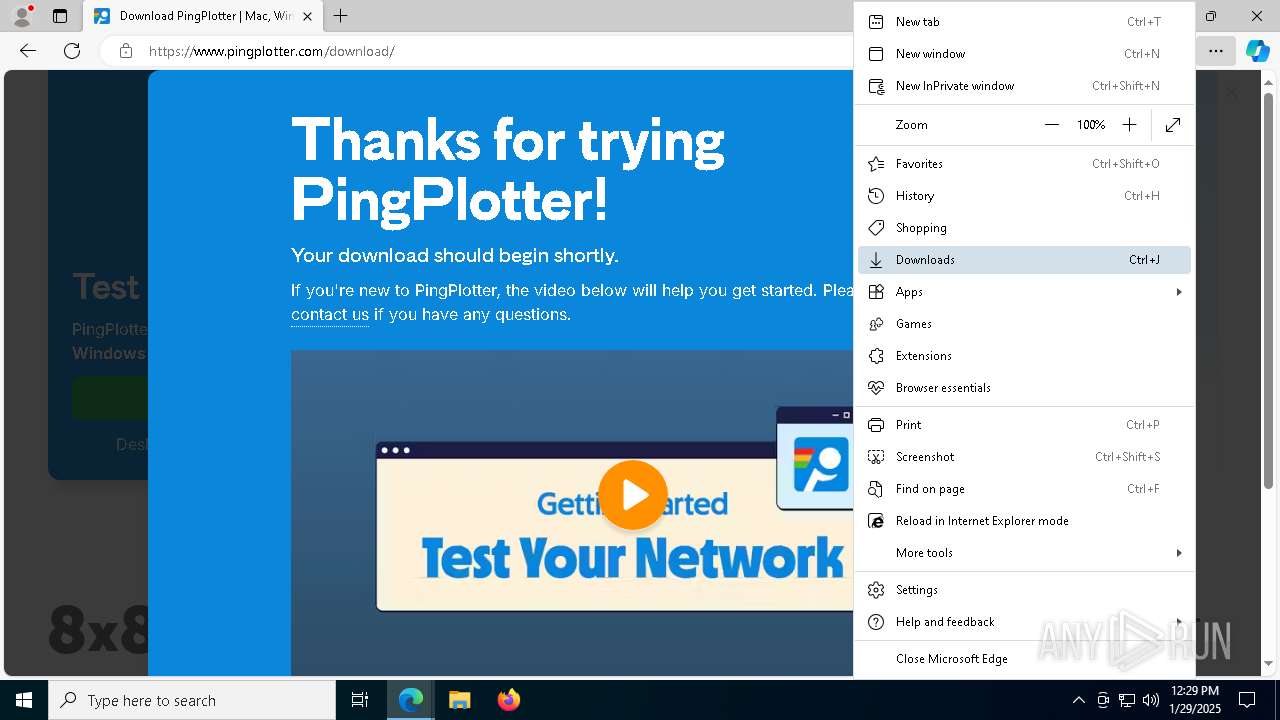This screenshot has width=1280, height=720.
Task: Choose Close Microsoft Edge
Action: pos(1024,659)
